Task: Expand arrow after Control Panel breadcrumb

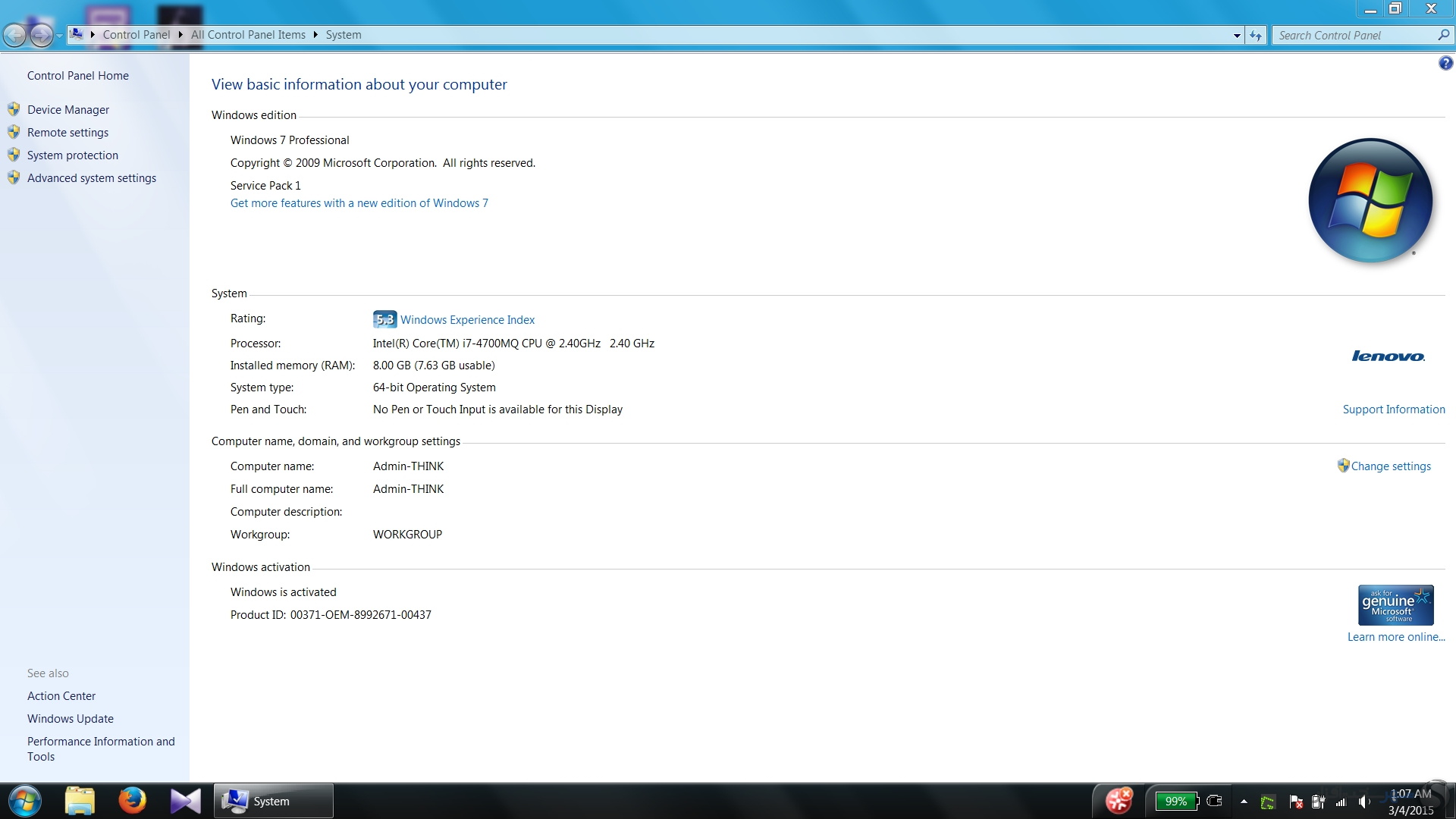Action: click(180, 35)
